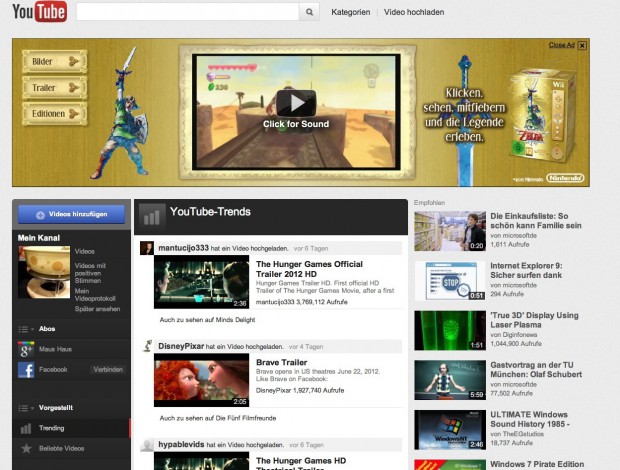Viewport: 620px width, 470px height.
Task: Open Gastvortrag an der TU München: Olaf Schubert
Action: pos(536,370)
